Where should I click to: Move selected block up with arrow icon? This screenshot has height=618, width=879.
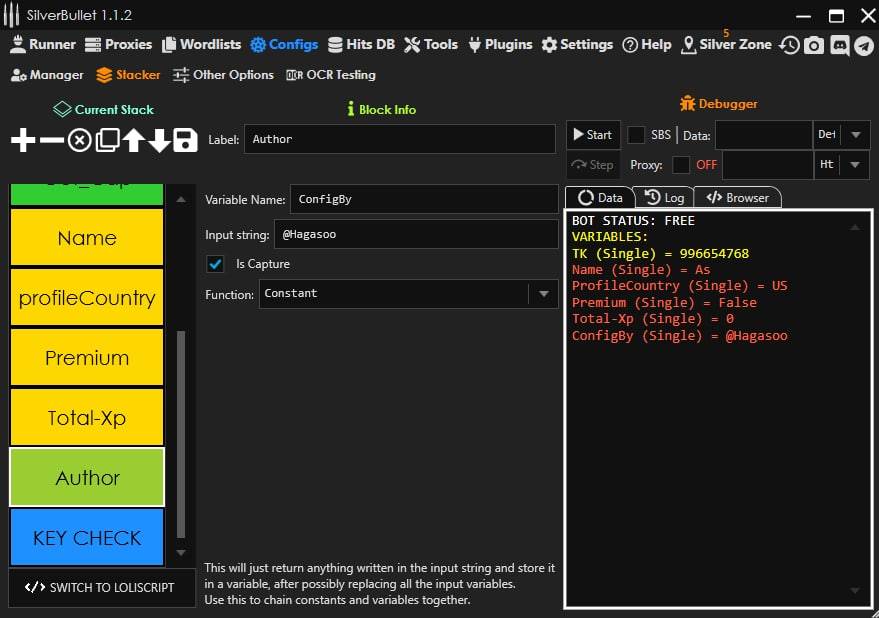click(x=134, y=140)
